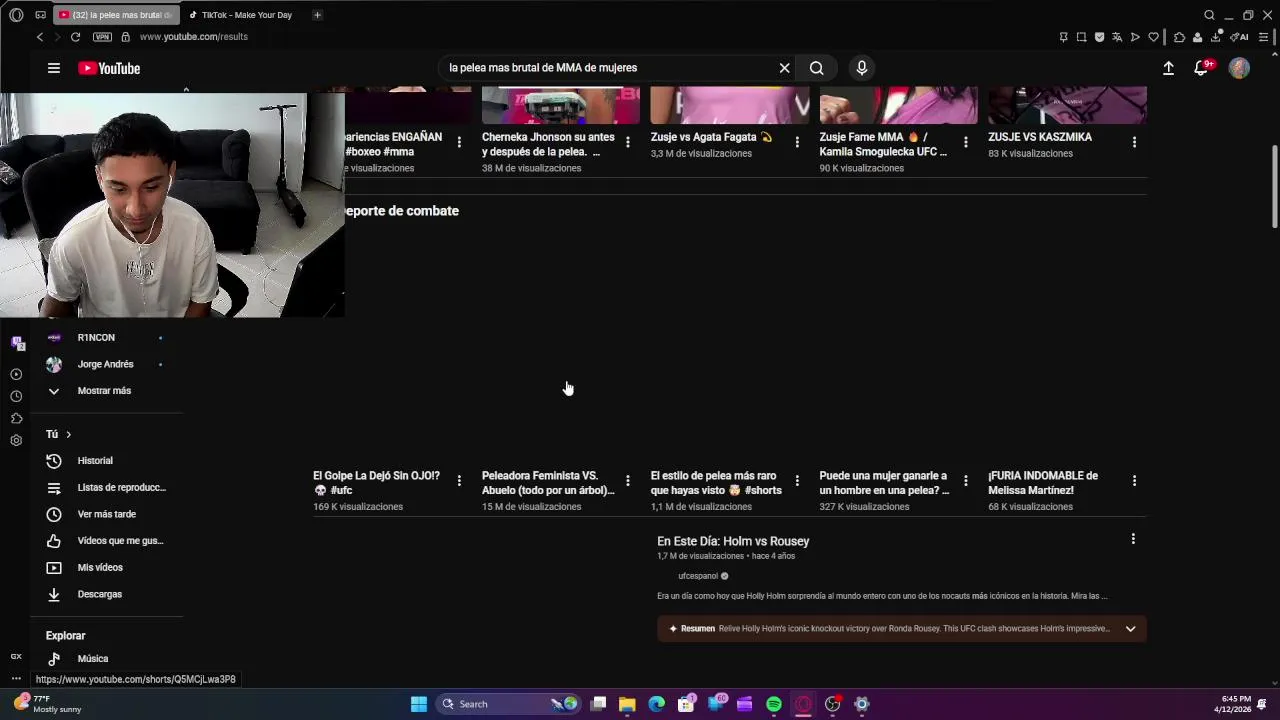The image size is (1280, 720).
Task: Open ¡FURIA INDOMABLE de Melissa Martínez! short
Action: 1043,483
